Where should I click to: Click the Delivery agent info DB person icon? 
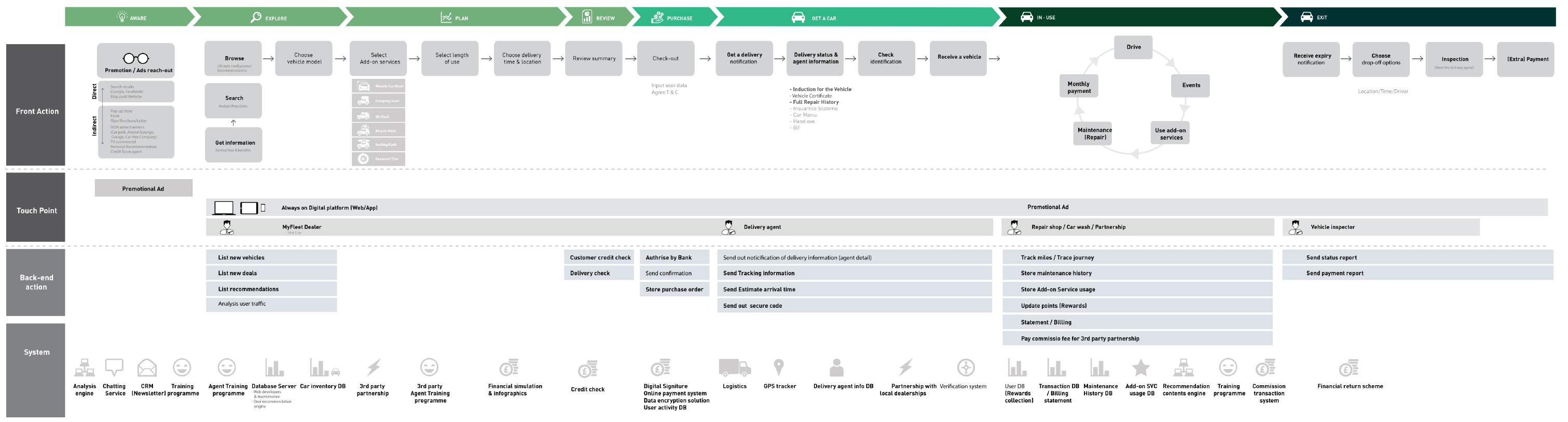[x=836, y=367]
